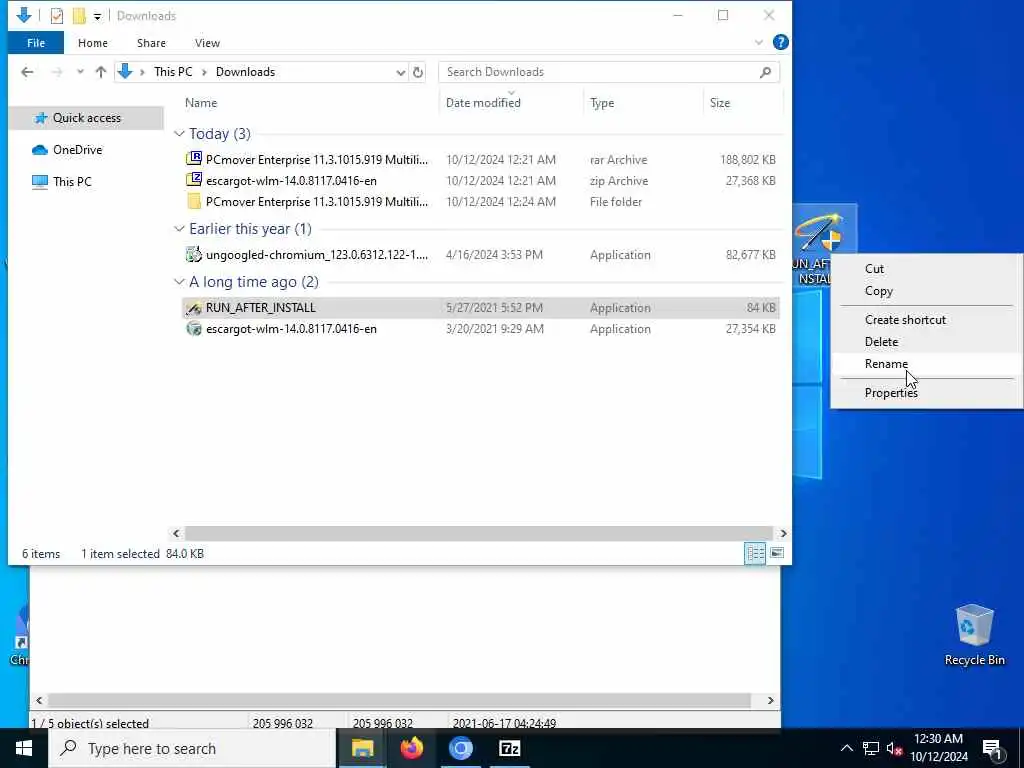The image size is (1024, 768).
Task: Sort by the Name column header
Action: point(201,103)
